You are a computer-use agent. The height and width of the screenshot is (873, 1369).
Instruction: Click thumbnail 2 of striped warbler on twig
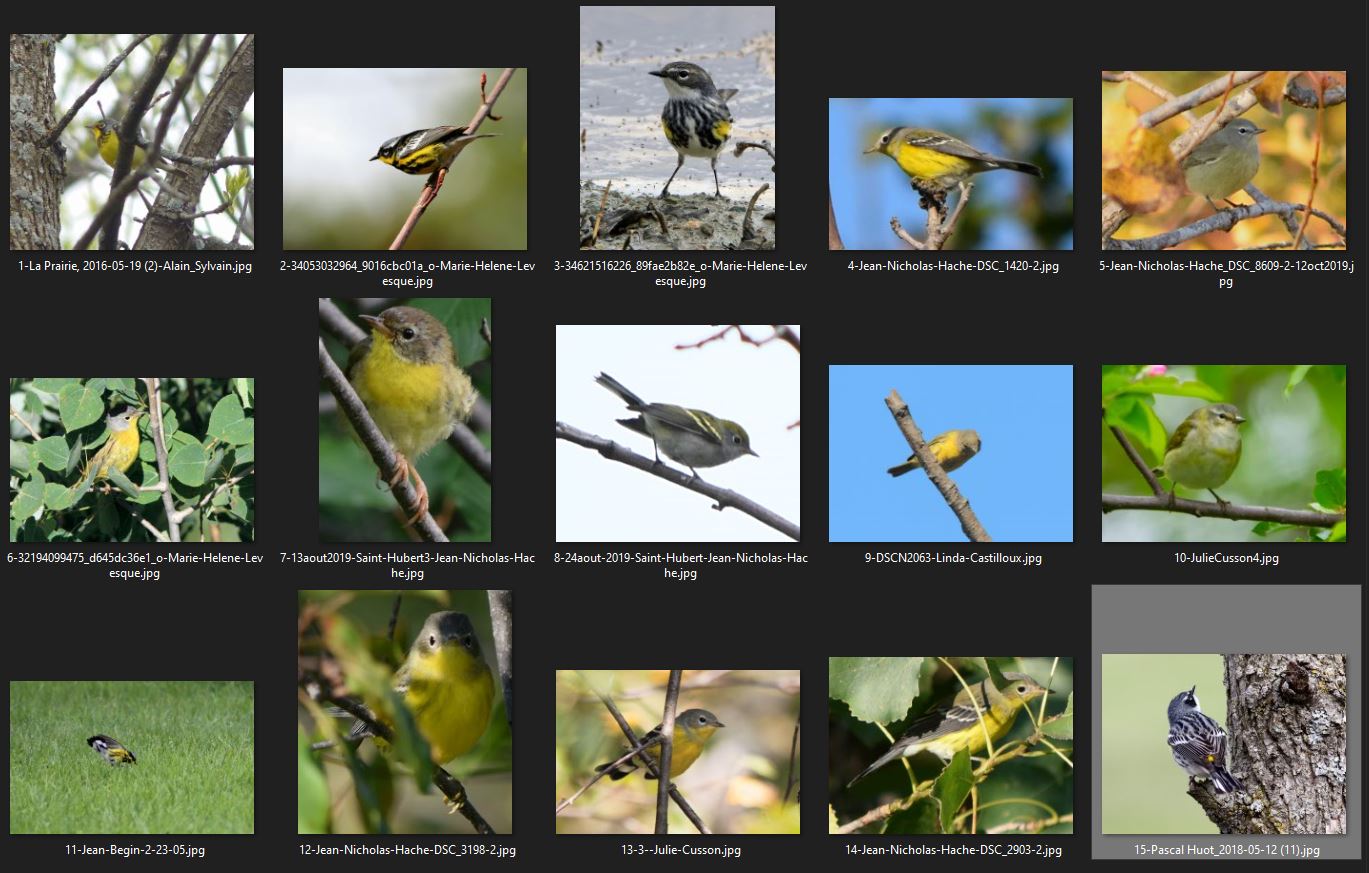404,159
